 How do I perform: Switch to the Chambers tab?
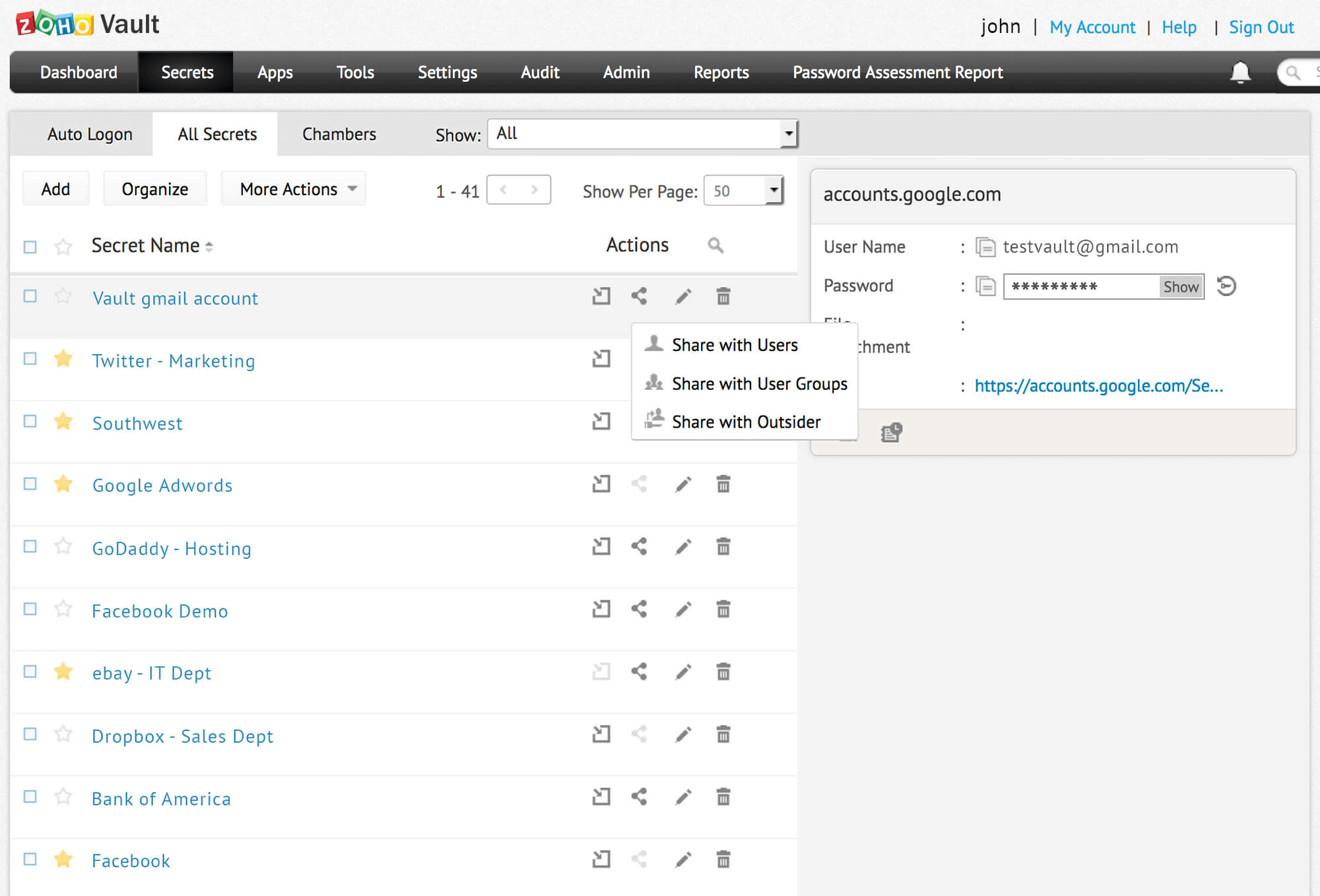[339, 135]
